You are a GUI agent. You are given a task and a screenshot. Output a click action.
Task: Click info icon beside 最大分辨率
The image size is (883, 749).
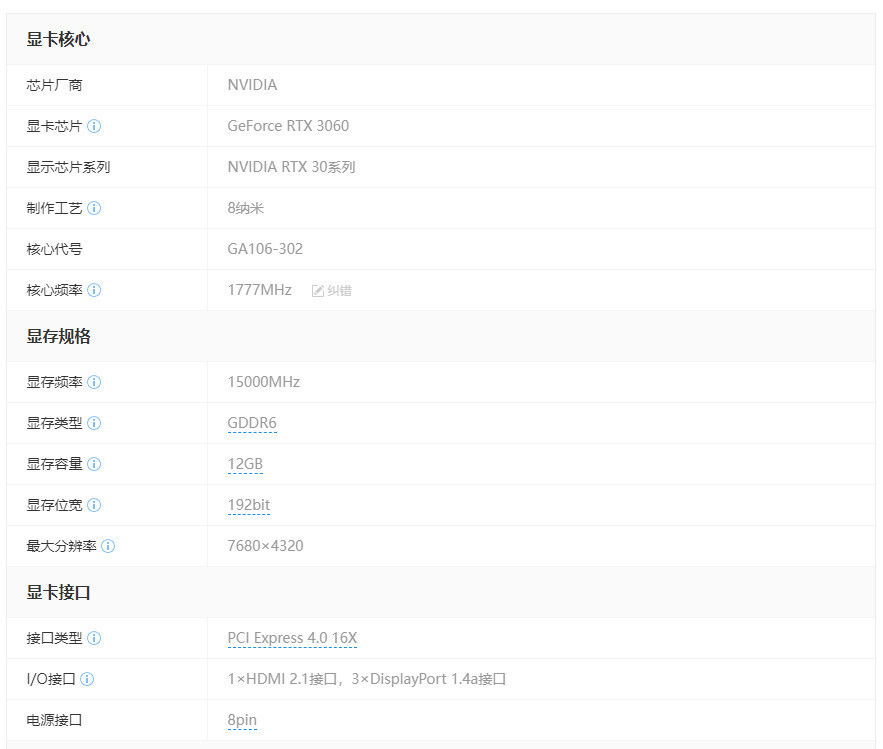pyautogui.click(x=108, y=546)
